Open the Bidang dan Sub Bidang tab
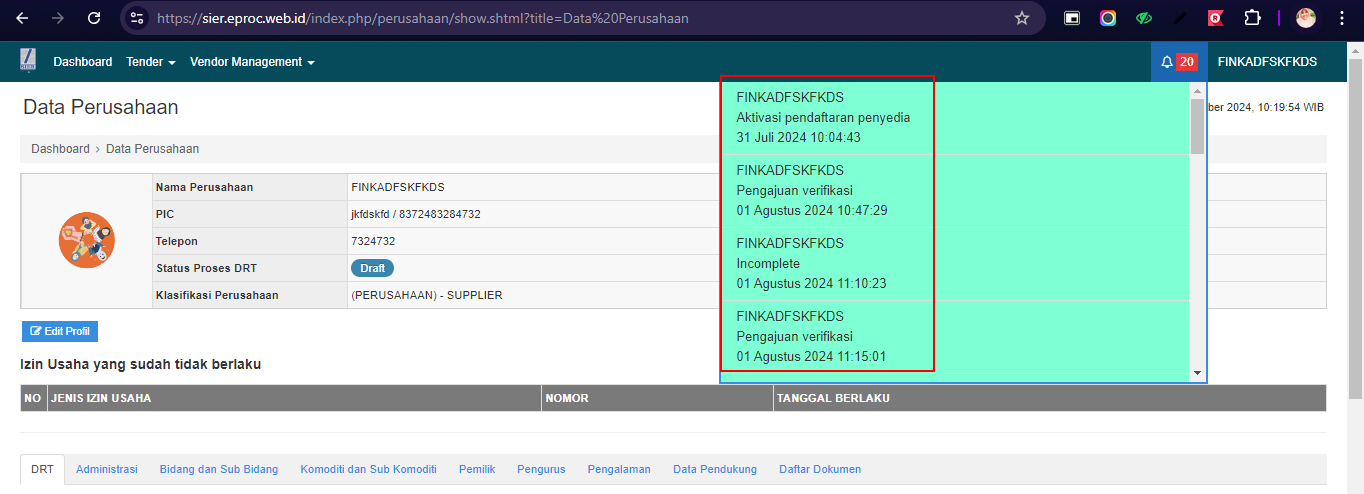The width and height of the screenshot is (1364, 494). [x=219, y=469]
